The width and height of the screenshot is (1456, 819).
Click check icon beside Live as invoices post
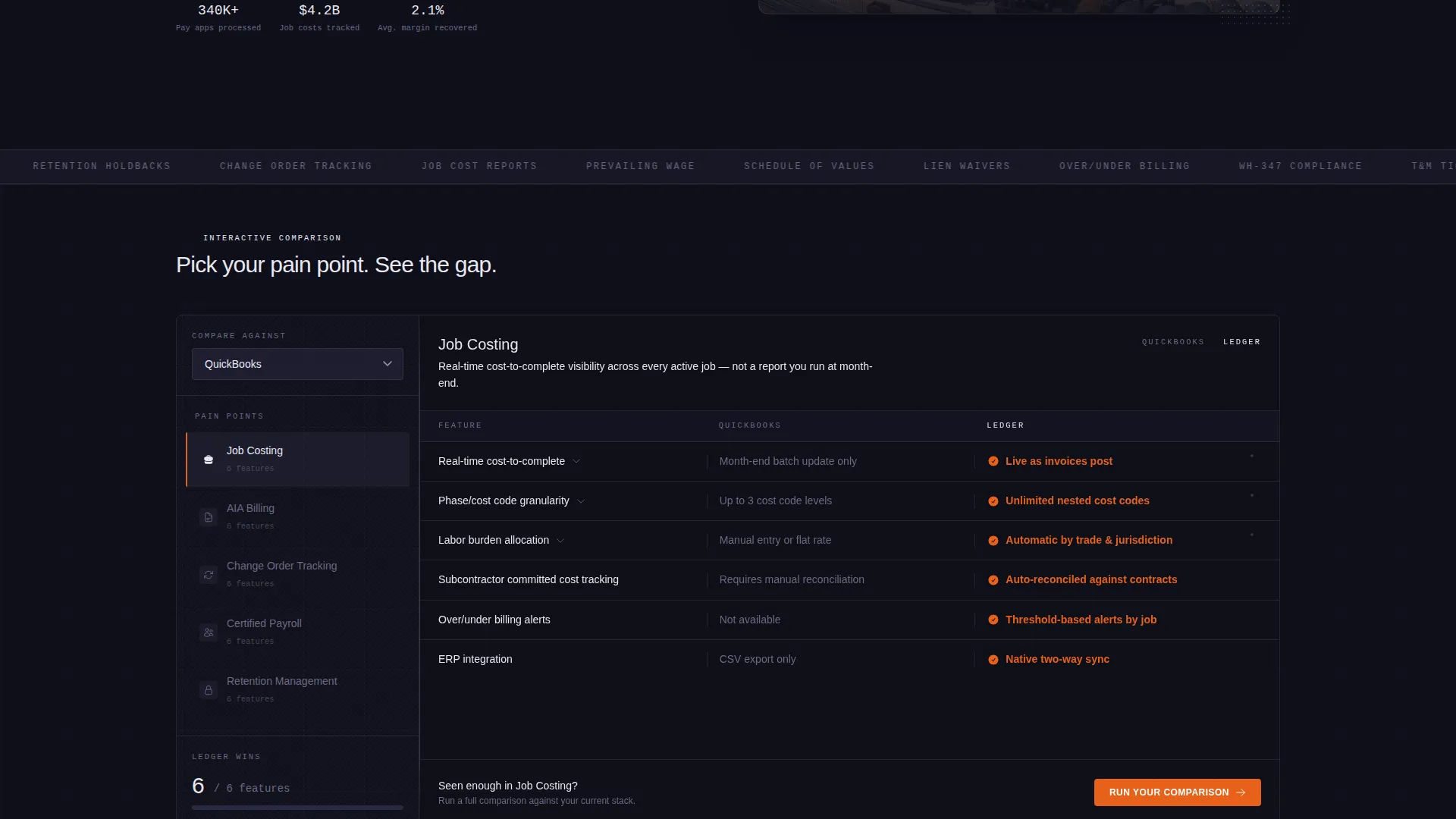tap(993, 461)
